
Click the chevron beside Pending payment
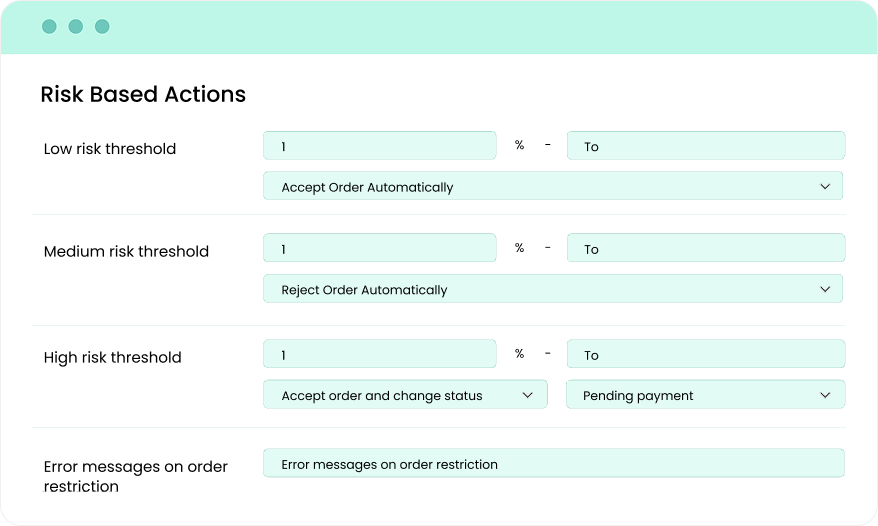pos(825,396)
